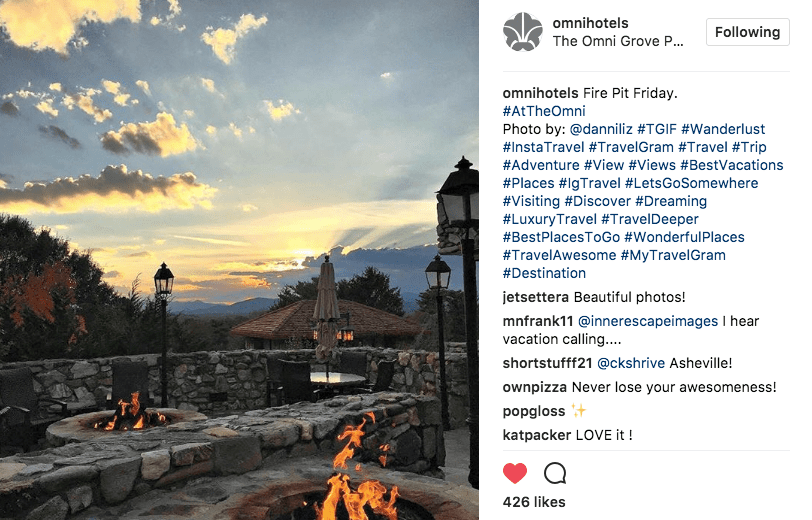This screenshot has width=812, height=520.
Task: Visit the @danniliz photo credit profile
Action: 601,129
